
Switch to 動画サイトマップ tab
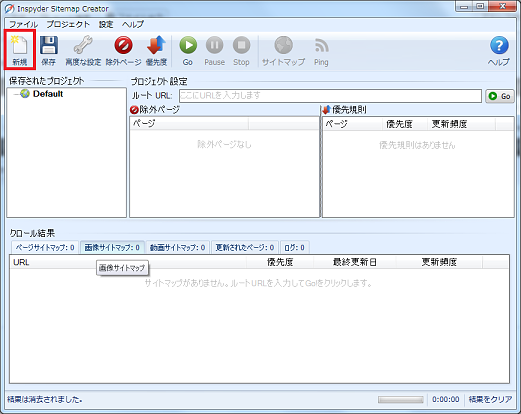click(178, 248)
